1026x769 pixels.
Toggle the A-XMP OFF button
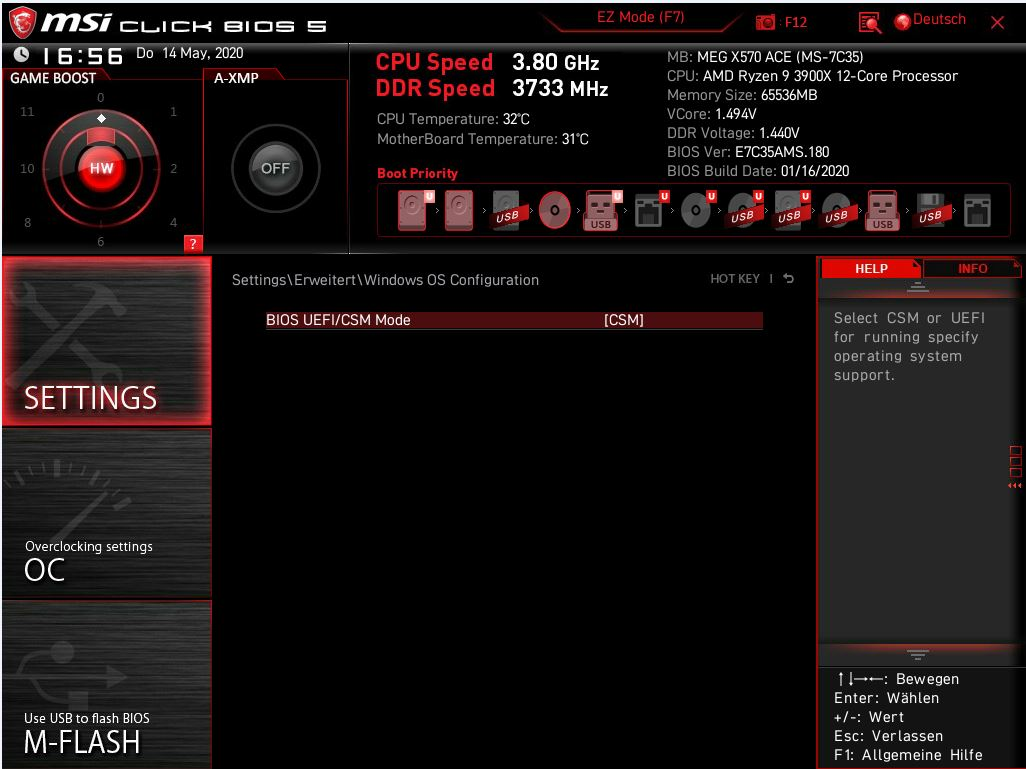275,168
